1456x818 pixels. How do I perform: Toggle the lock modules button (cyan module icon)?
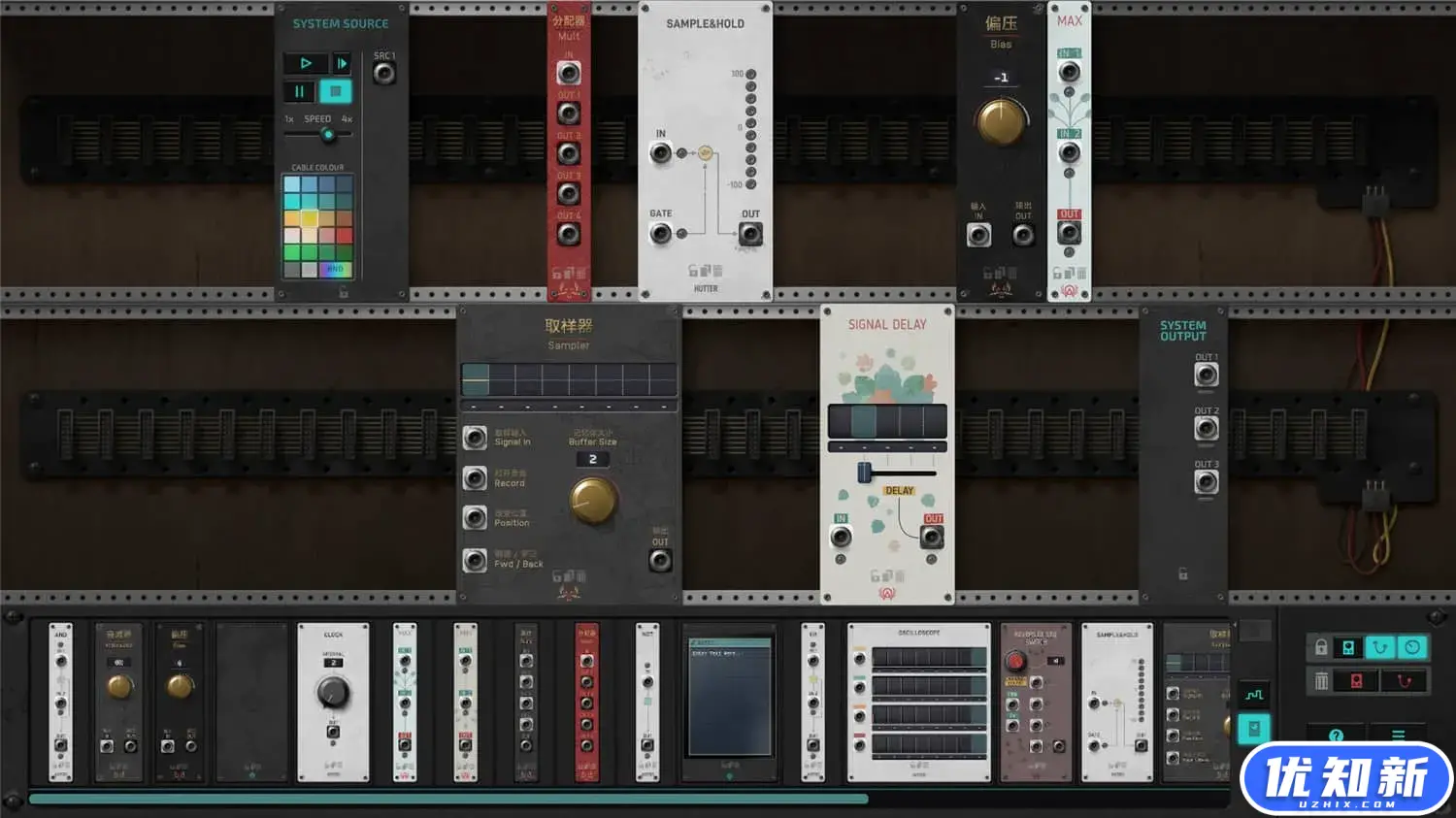(x=1348, y=647)
